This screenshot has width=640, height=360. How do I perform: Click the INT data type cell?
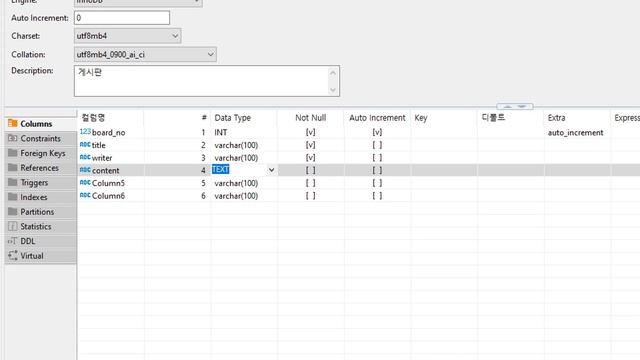(x=221, y=133)
